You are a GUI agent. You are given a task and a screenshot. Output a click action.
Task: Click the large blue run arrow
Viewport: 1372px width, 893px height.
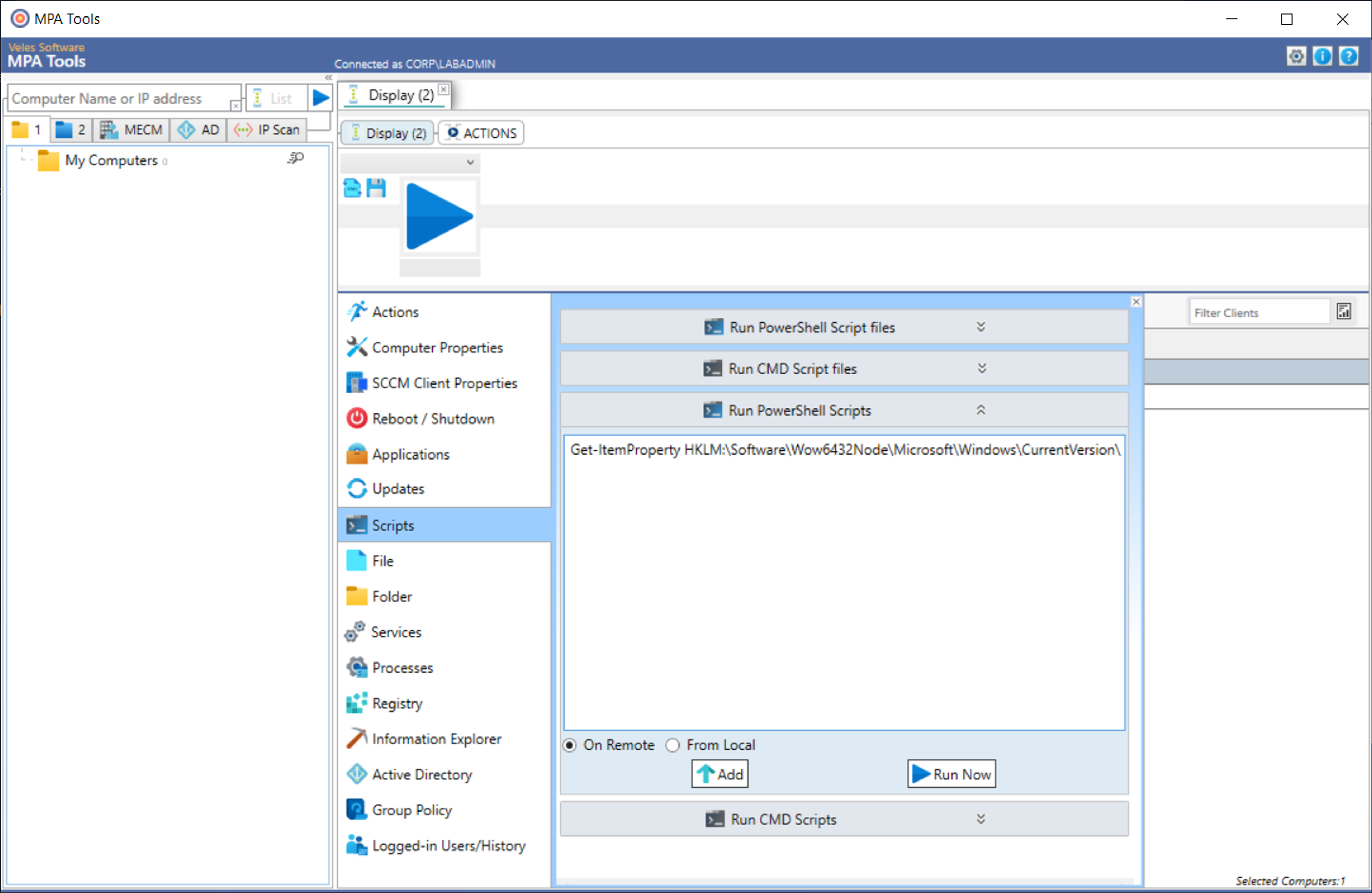[439, 217]
